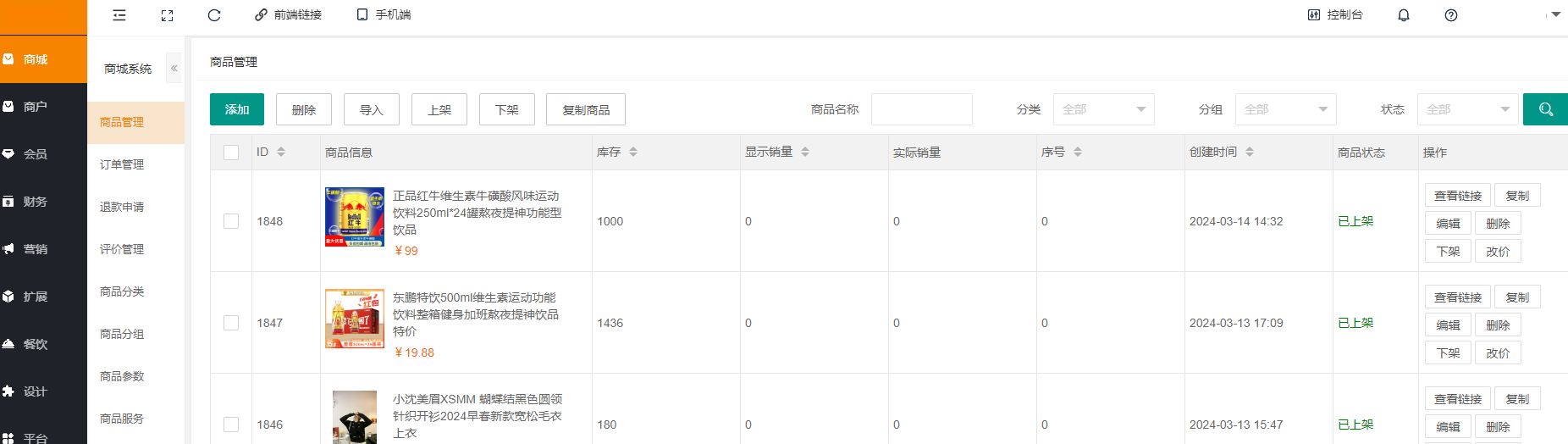This screenshot has height=444, width=1568.
Task: Open 订单管理 in the side menu
Action: [122, 164]
